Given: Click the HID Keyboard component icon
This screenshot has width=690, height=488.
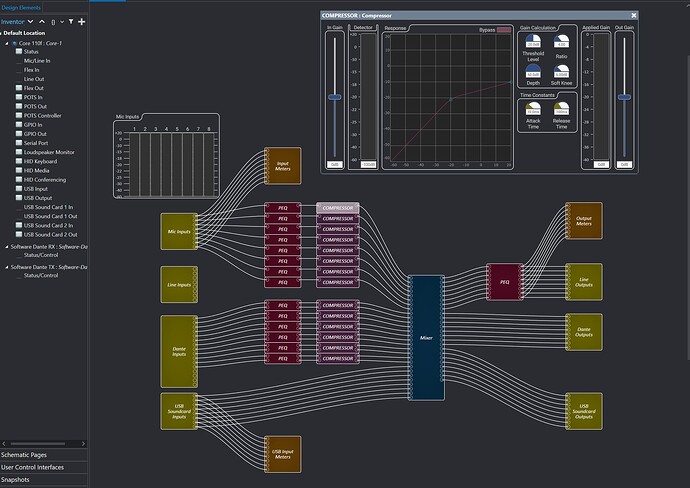Looking at the screenshot, I should click(x=19, y=161).
